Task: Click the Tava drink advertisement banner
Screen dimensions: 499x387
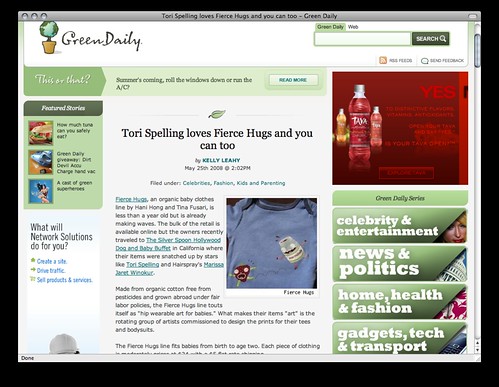Action: point(400,128)
